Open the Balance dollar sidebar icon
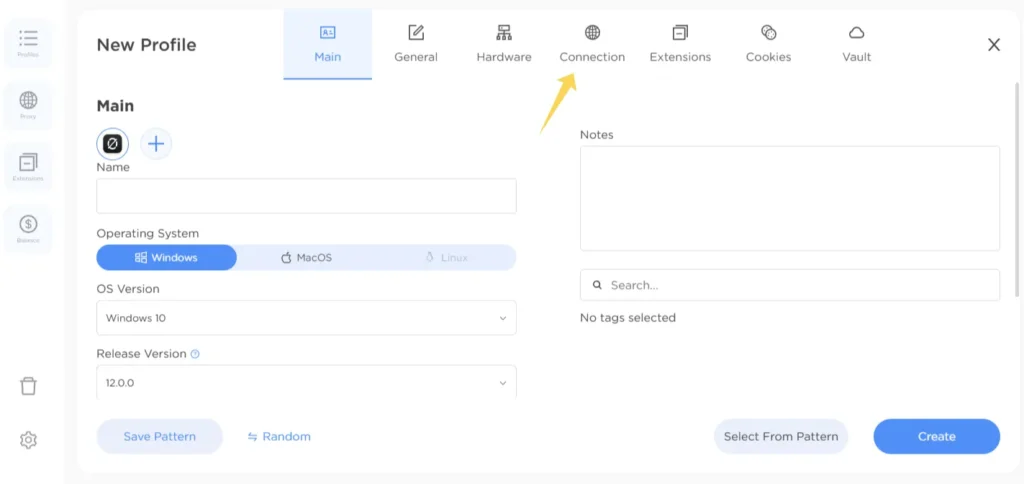This screenshot has height=484, width=1024. point(28,229)
